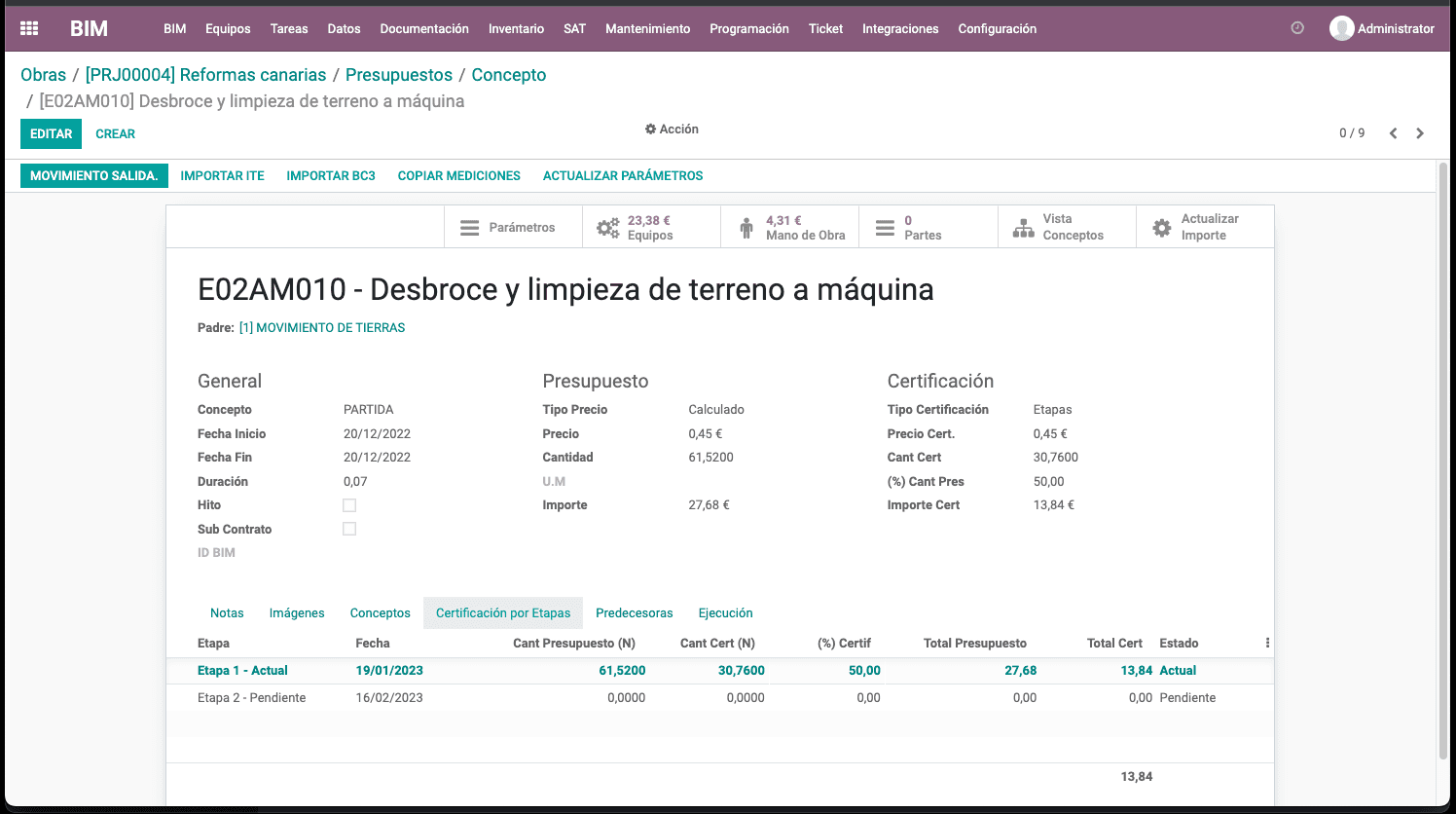The width and height of the screenshot is (1456, 814).
Task: Open the Mantenimiento menu
Action: pyautogui.click(x=647, y=28)
